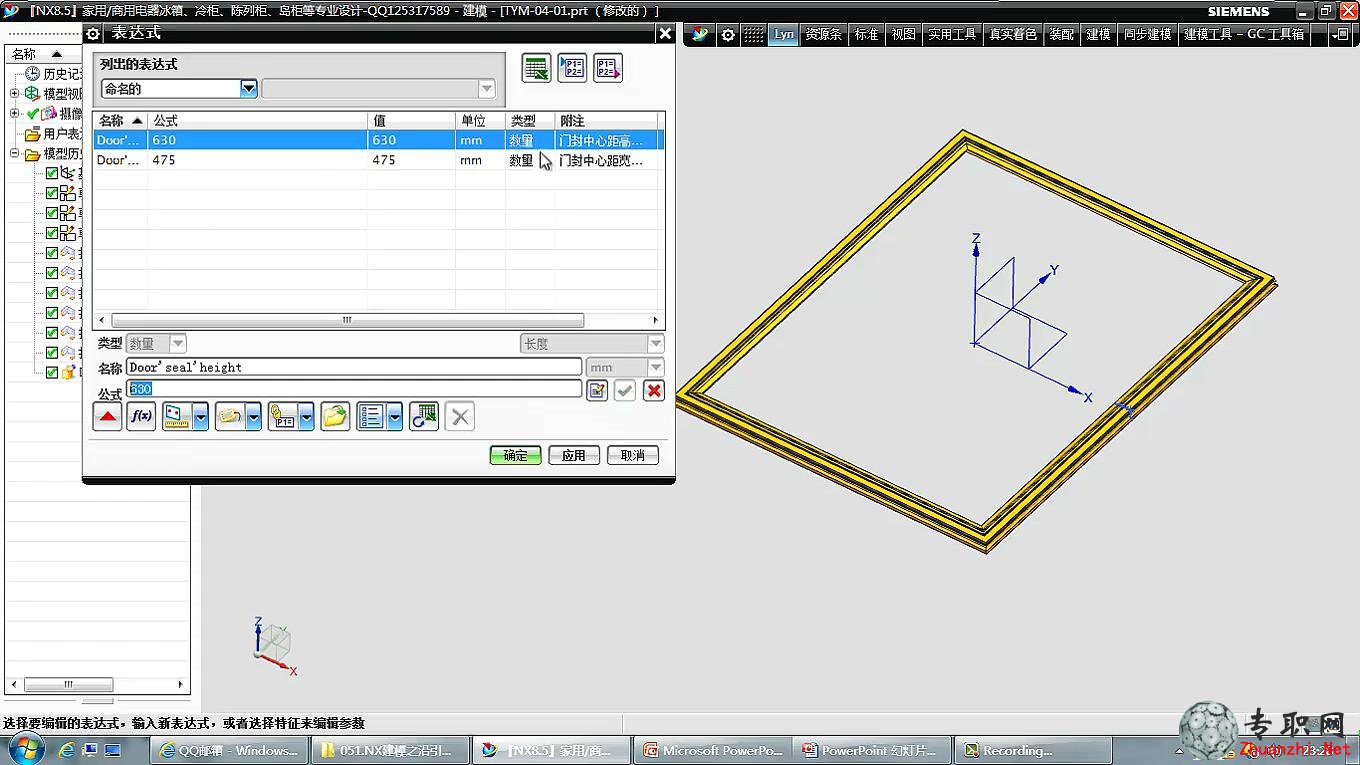The image size is (1360, 765).
Task: Open the QQ邮箱 taskbar window
Action: click(230, 750)
